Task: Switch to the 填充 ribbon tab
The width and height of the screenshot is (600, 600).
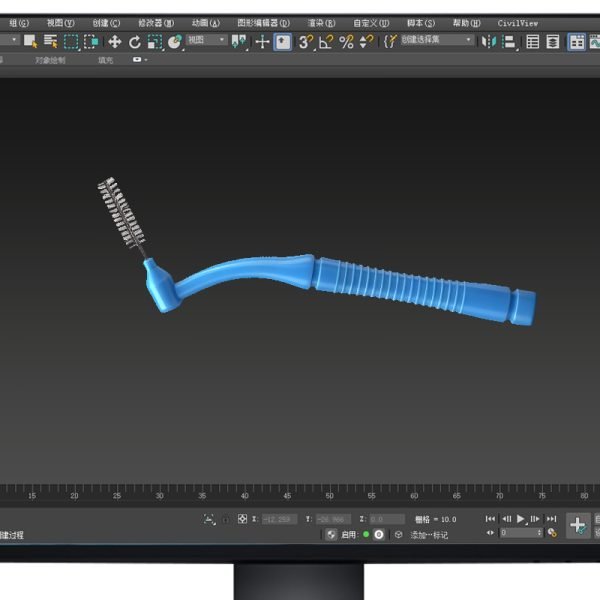Action: point(106,60)
